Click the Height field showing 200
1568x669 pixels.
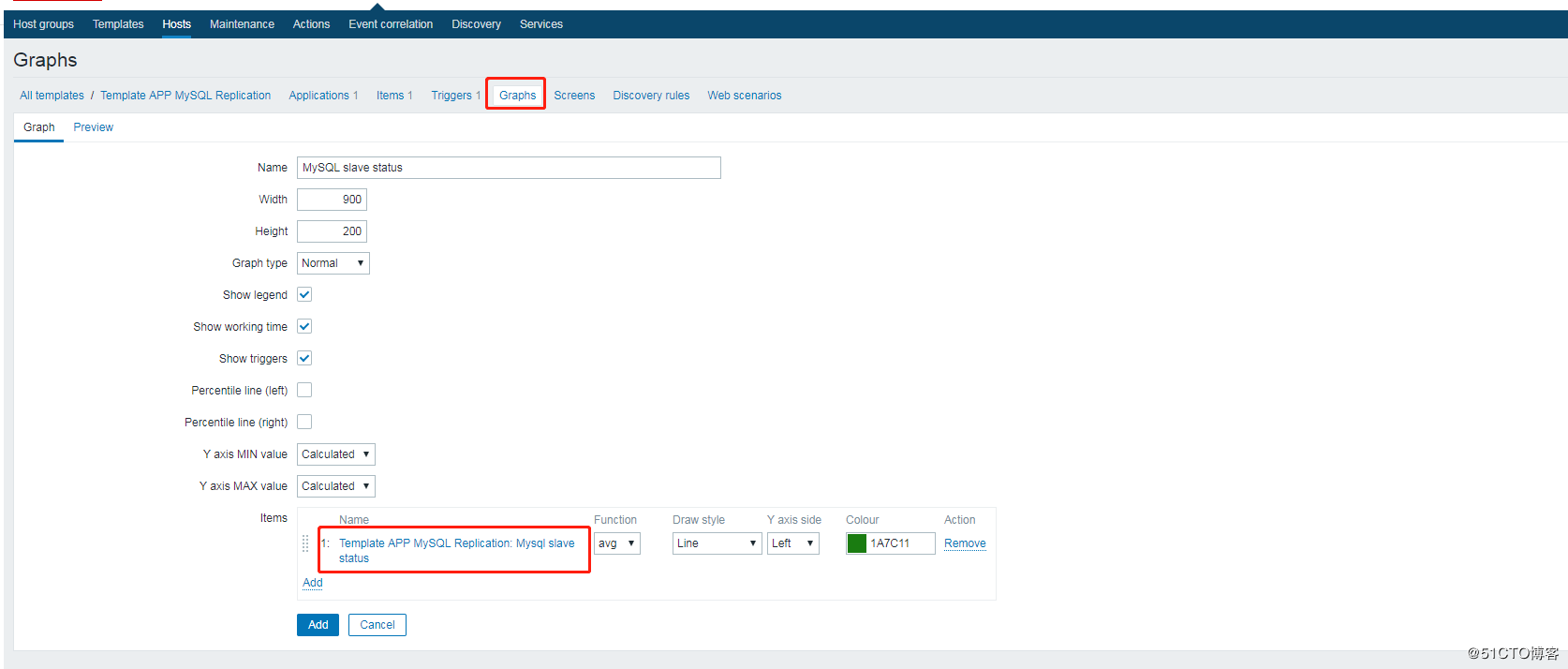point(332,231)
